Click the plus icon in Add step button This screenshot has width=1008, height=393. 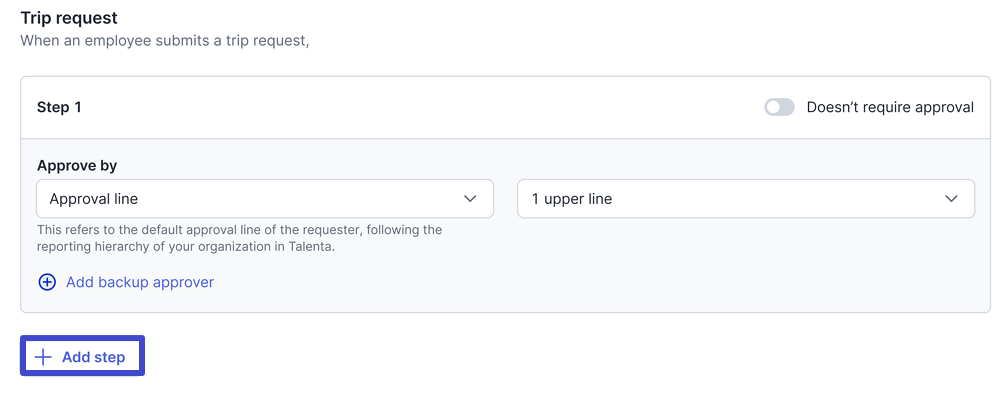(x=42, y=358)
